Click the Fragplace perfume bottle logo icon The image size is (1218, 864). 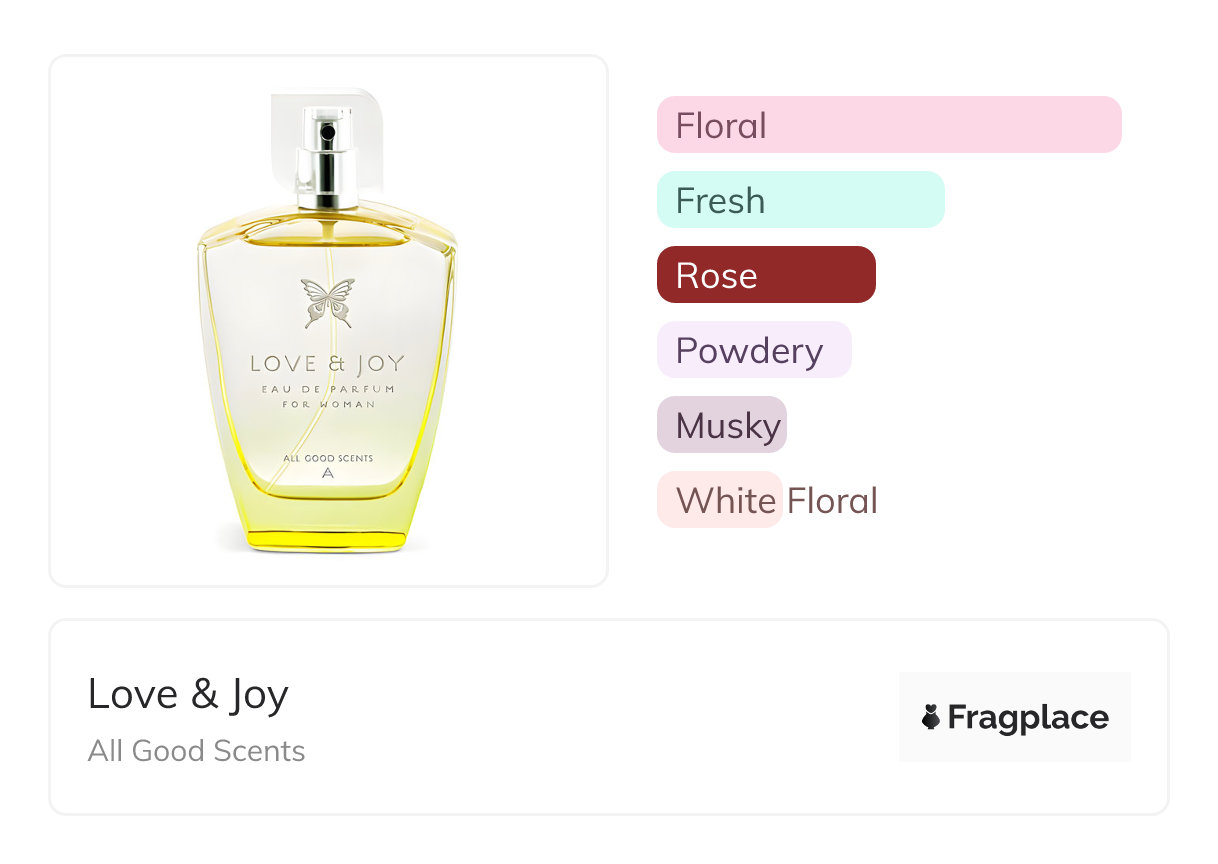[931, 717]
